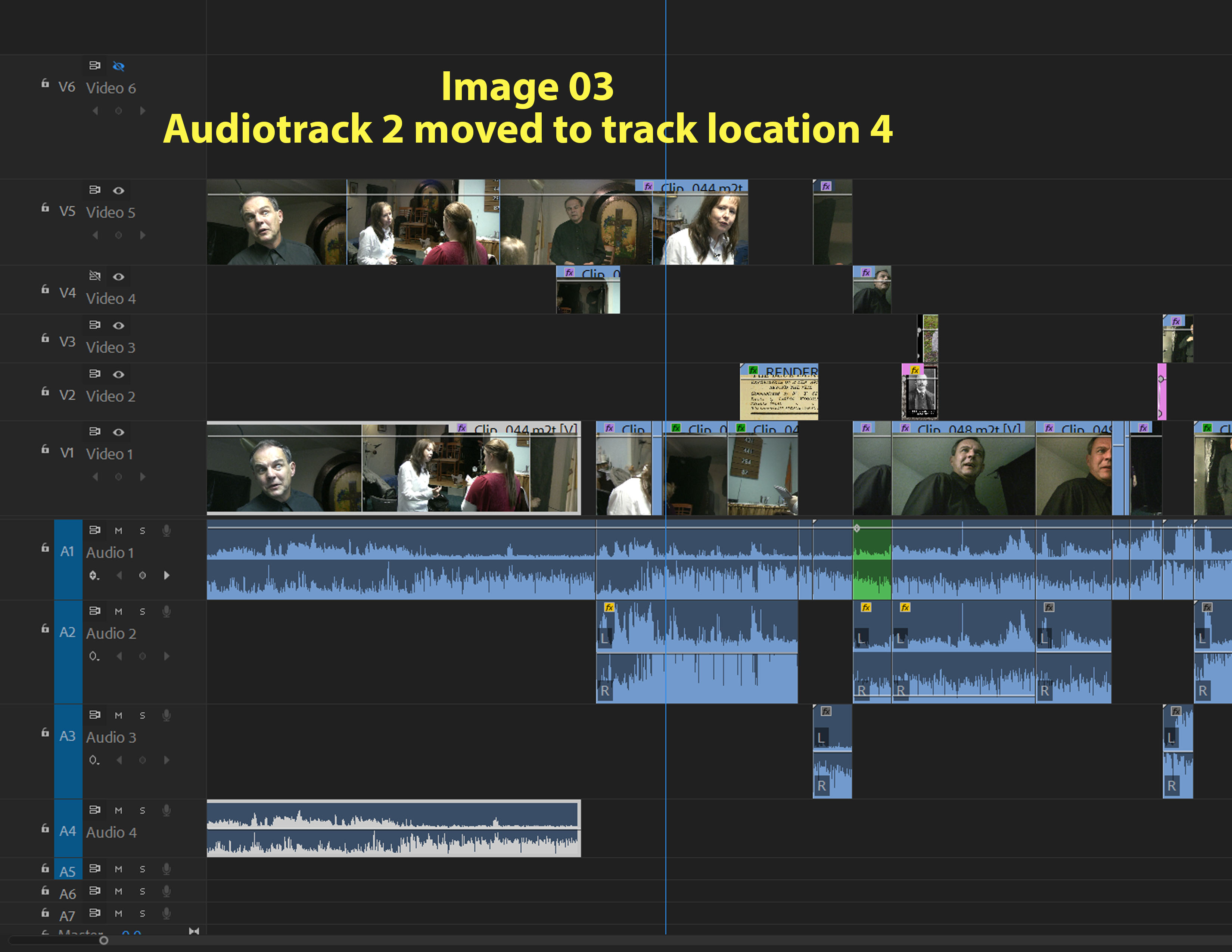Click the sync lock icon on Video 5
This screenshot has height=952, width=1232.
(x=95, y=190)
